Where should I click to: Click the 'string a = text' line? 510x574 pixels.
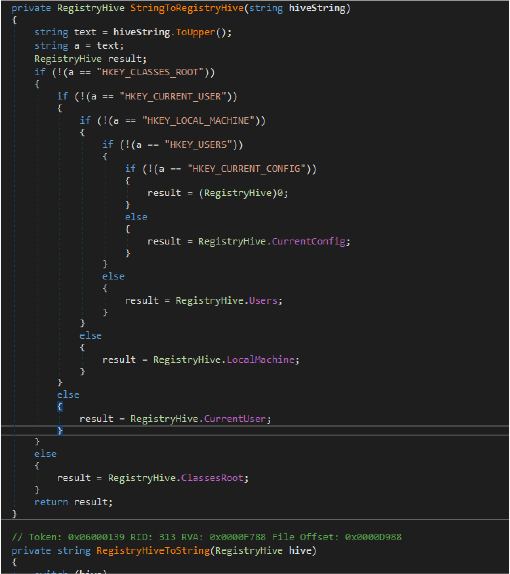click(79, 46)
